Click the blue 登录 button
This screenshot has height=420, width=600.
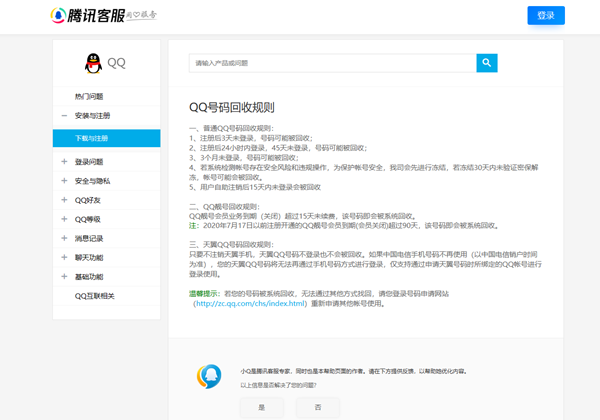click(545, 15)
